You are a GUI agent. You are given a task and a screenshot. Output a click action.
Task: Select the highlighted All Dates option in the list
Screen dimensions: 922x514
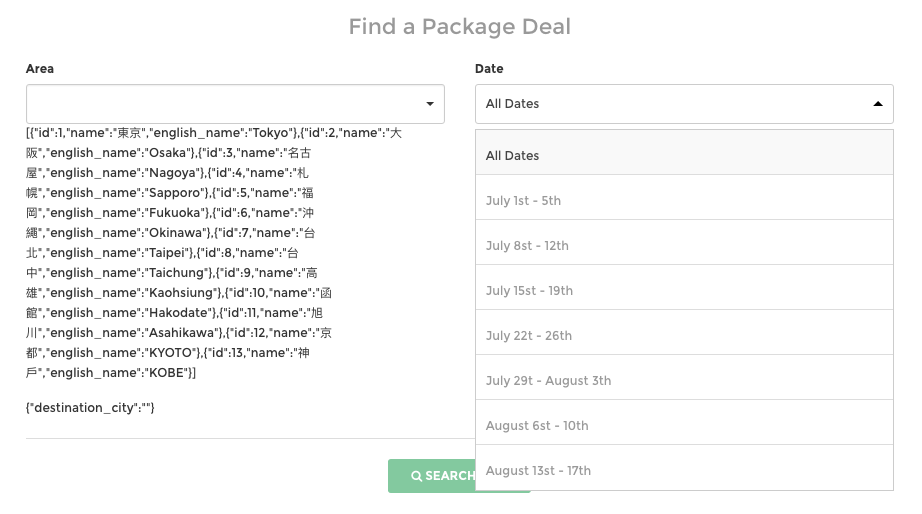(683, 155)
